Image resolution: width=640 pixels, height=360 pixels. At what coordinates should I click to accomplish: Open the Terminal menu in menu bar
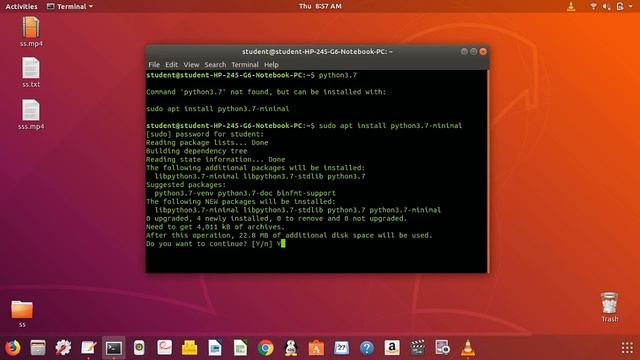[245, 64]
